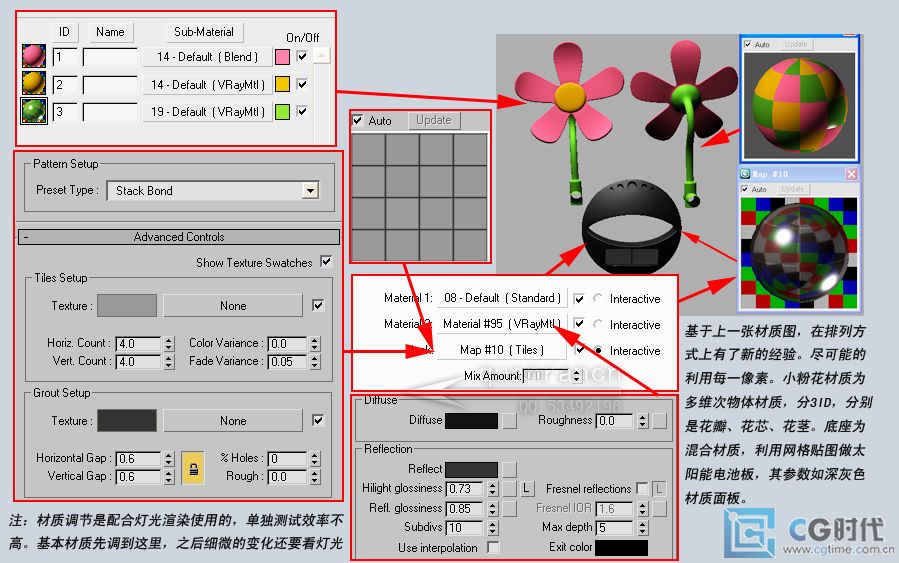Viewport: 899px width, 563px height.
Task: Click the Subdivs value field
Action: pos(466,527)
